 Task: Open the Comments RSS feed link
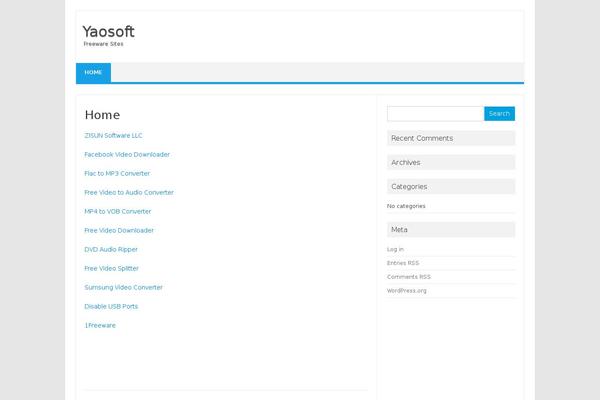(x=409, y=277)
